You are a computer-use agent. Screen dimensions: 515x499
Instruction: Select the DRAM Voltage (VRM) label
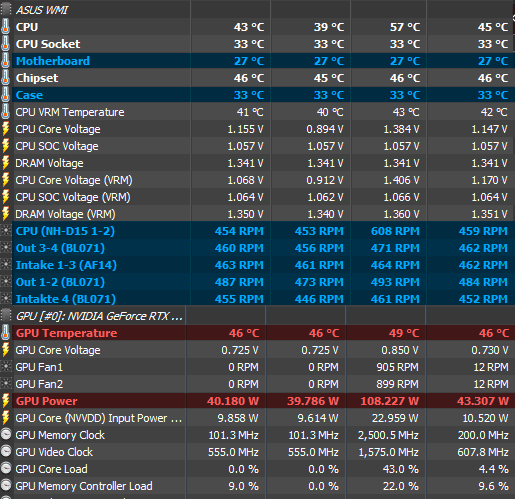click(66, 214)
